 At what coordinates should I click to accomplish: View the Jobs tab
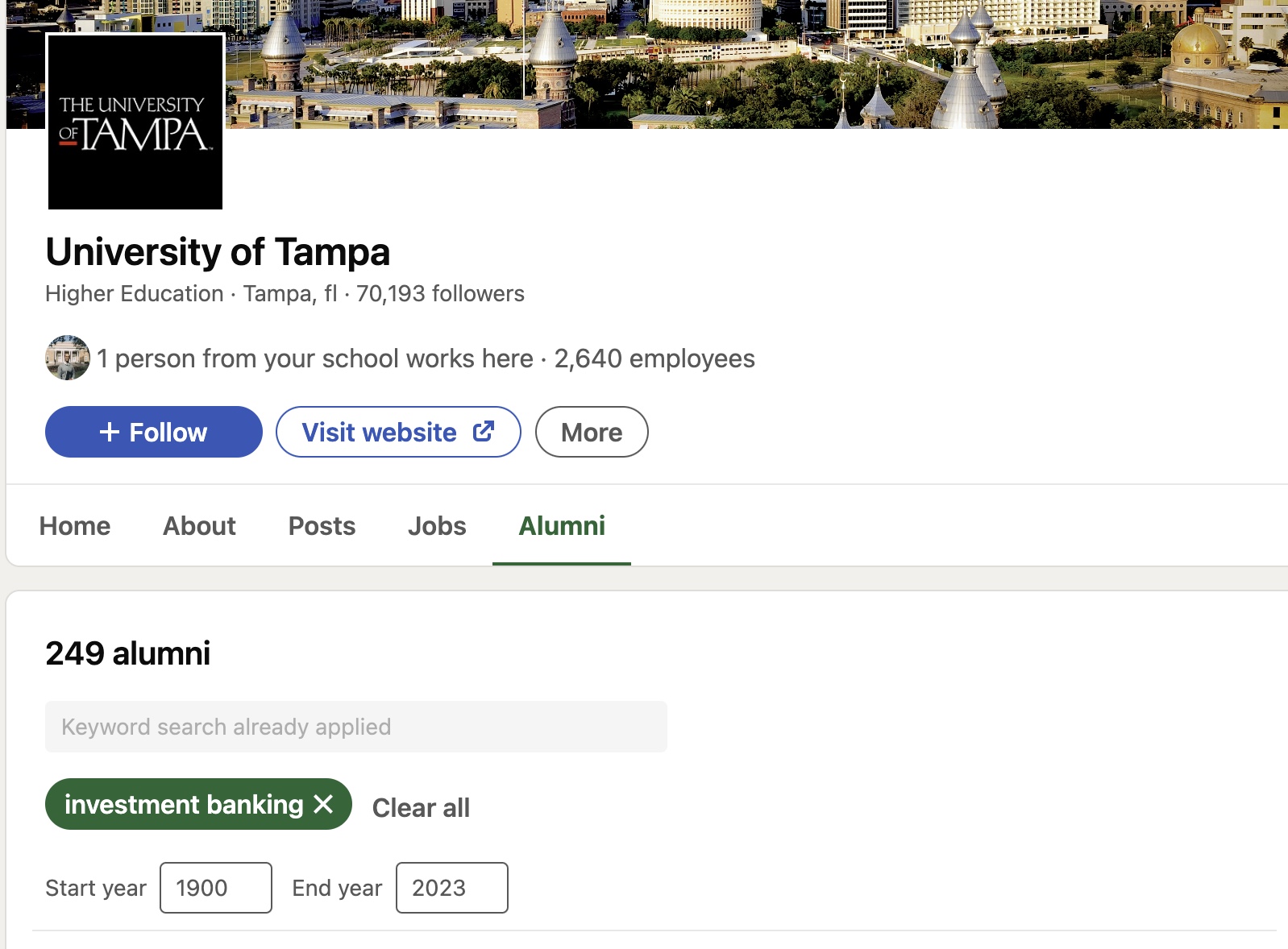[x=437, y=526]
